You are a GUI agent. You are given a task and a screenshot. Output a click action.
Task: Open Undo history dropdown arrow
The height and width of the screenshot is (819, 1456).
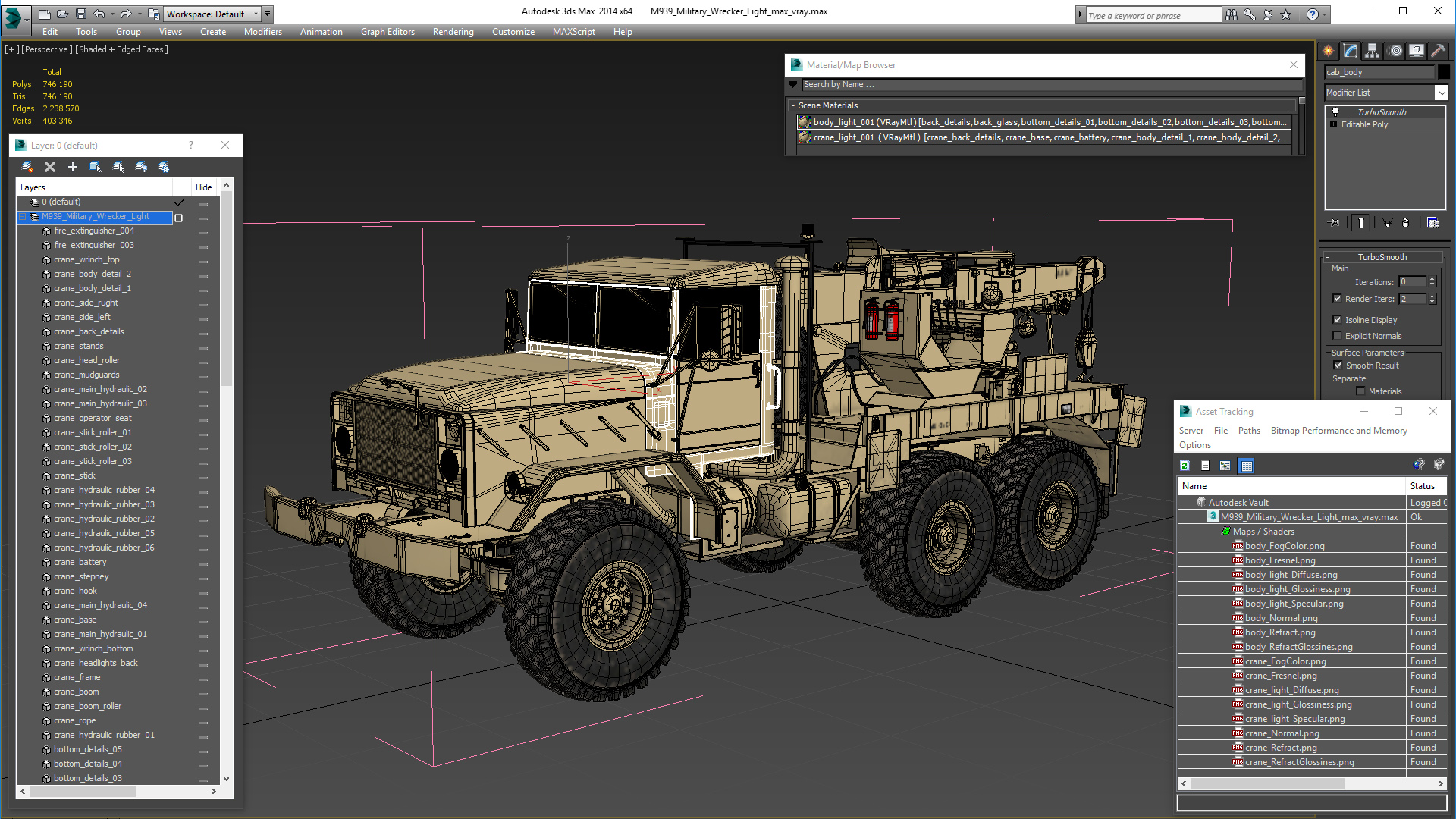tap(112, 14)
